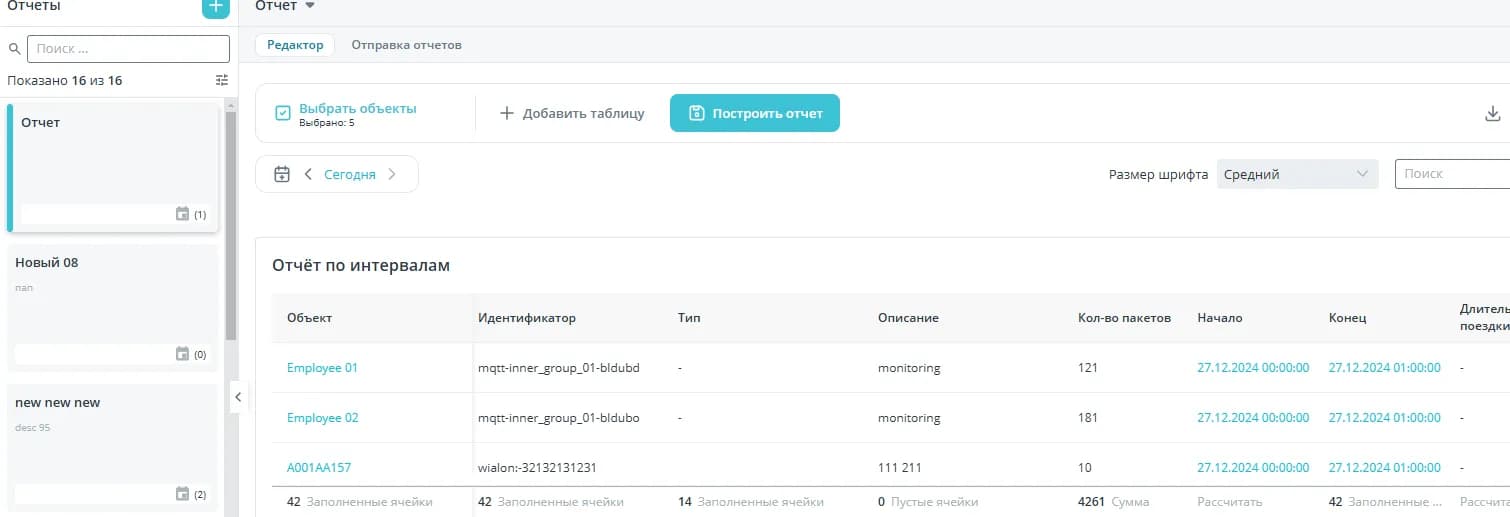Go to previous day arrow
This screenshot has height=517, width=1510.
(308, 174)
